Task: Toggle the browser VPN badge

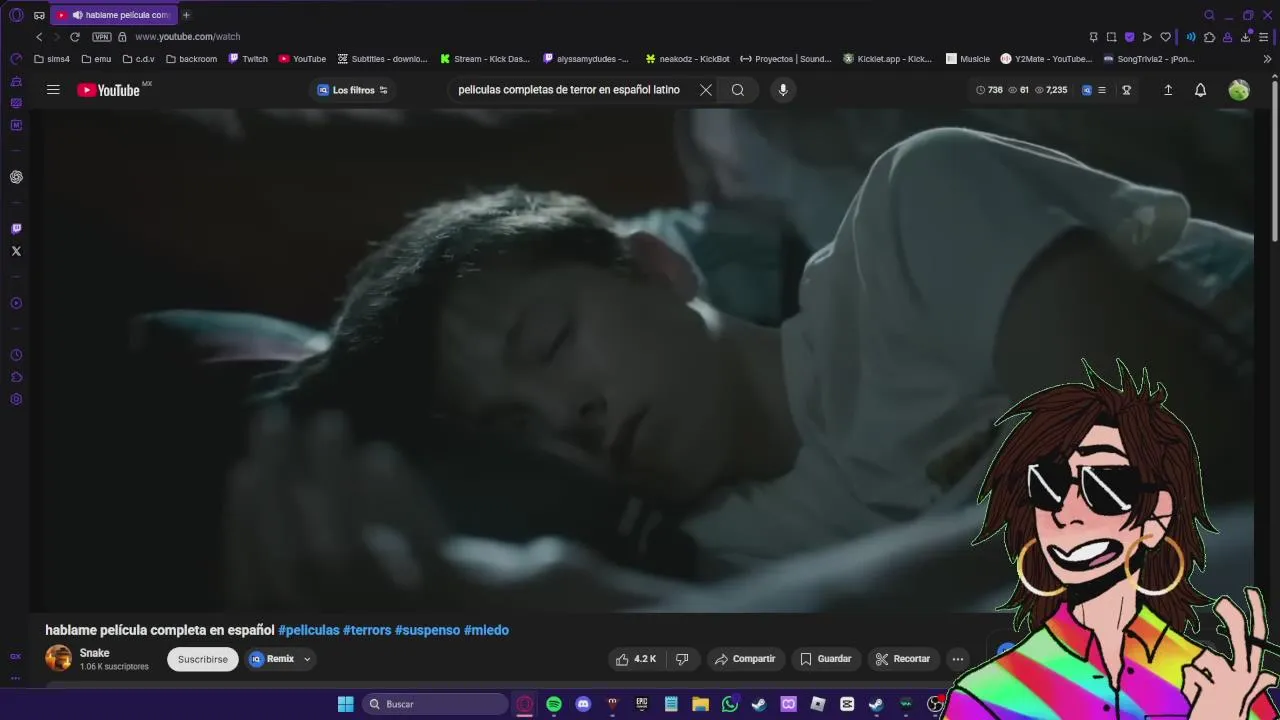Action: 101,37
